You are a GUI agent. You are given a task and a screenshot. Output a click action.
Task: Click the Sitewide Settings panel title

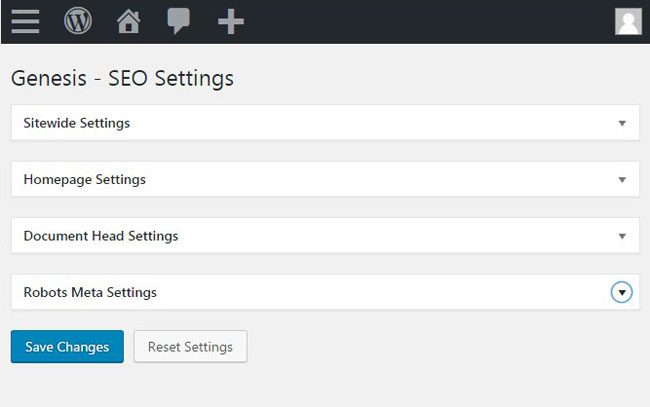coord(77,123)
